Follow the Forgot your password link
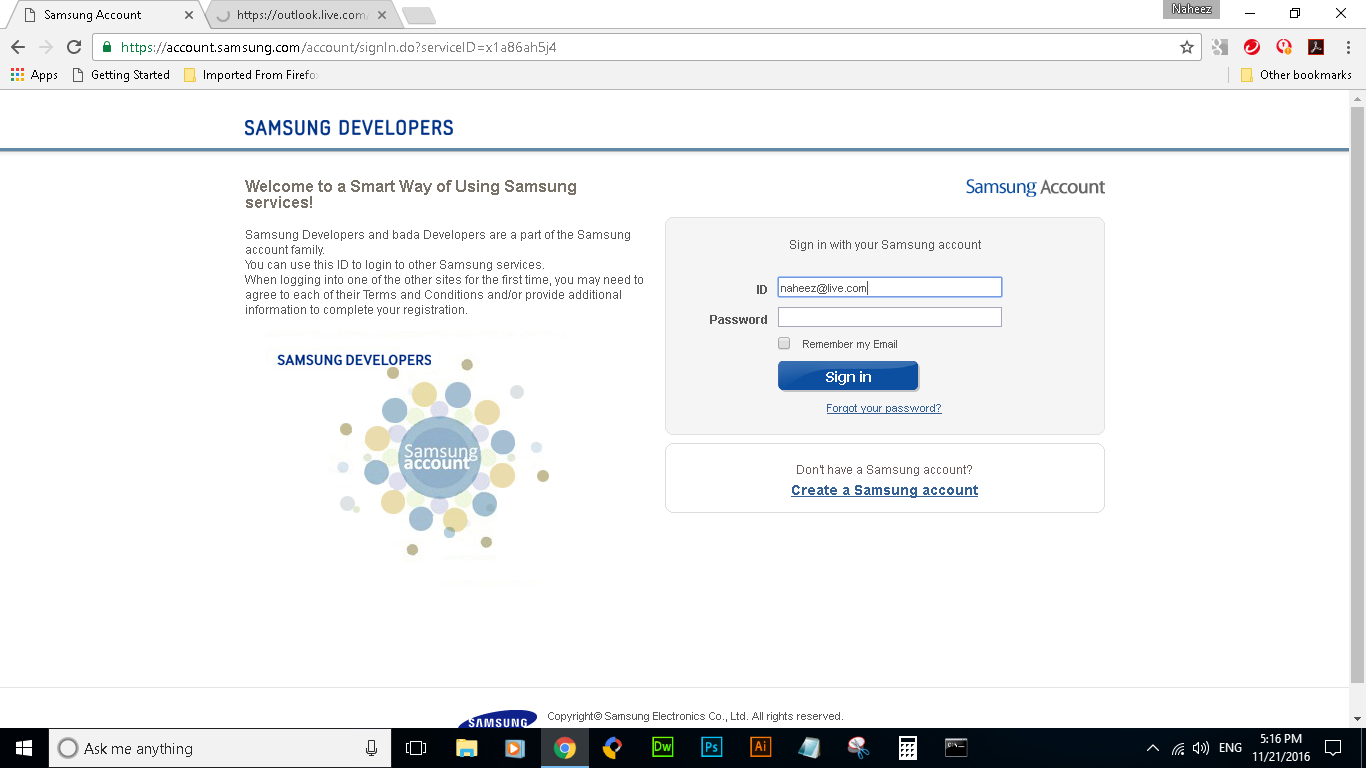 [x=884, y=408]
